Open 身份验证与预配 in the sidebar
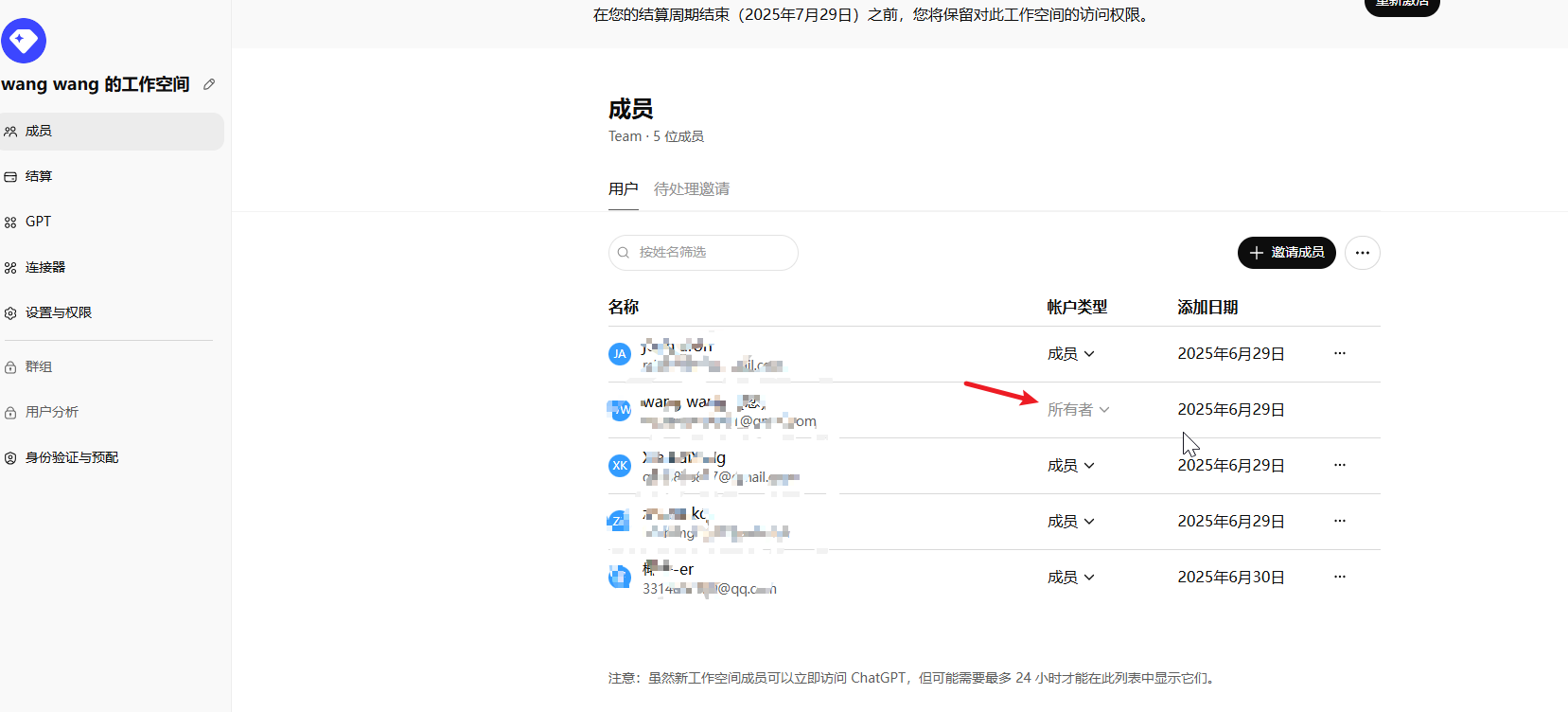This screenshot has width=1568, height=712. click(71, 457)
